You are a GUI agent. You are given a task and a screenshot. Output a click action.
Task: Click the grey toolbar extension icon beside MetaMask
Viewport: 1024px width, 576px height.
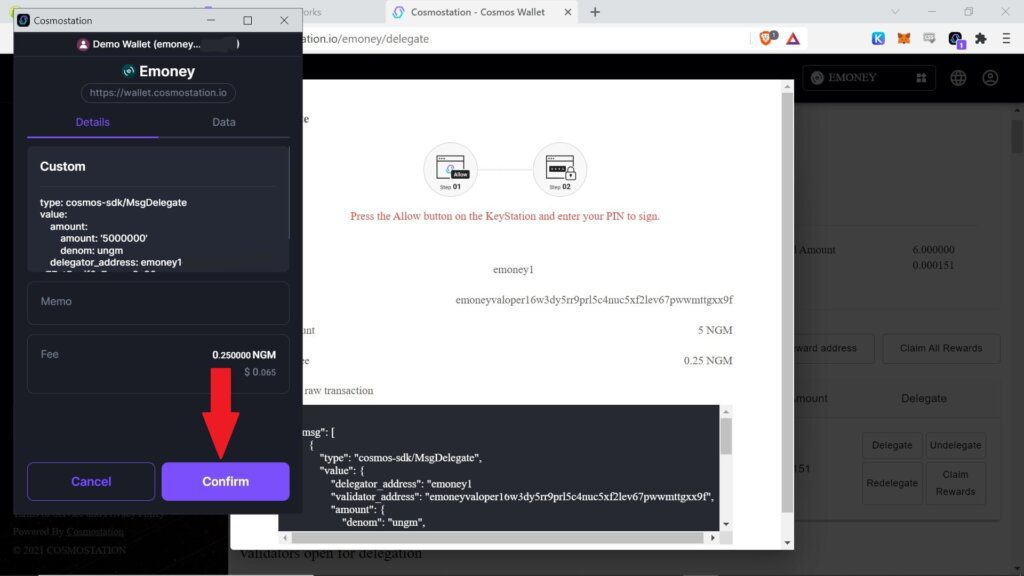point(929,39)
